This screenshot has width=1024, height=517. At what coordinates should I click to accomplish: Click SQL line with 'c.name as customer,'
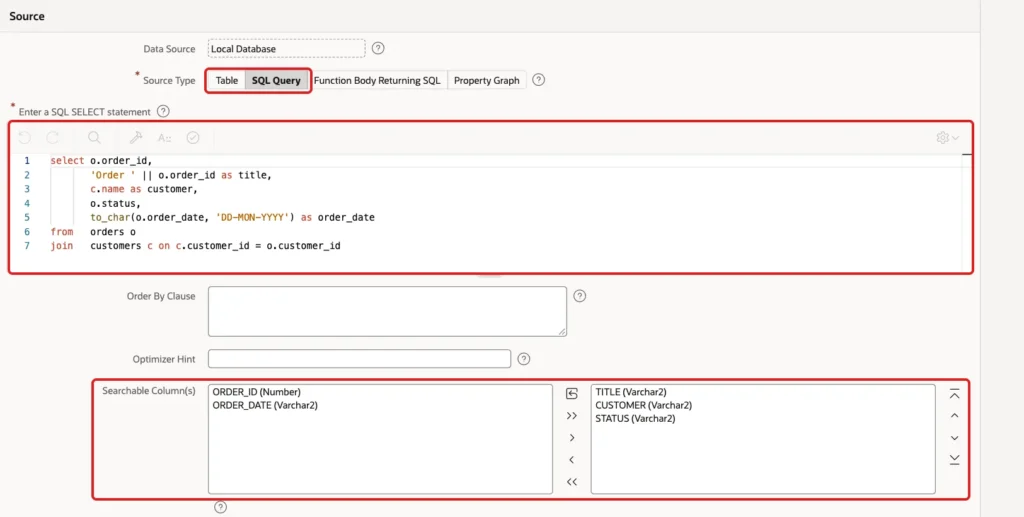point(144,189)
